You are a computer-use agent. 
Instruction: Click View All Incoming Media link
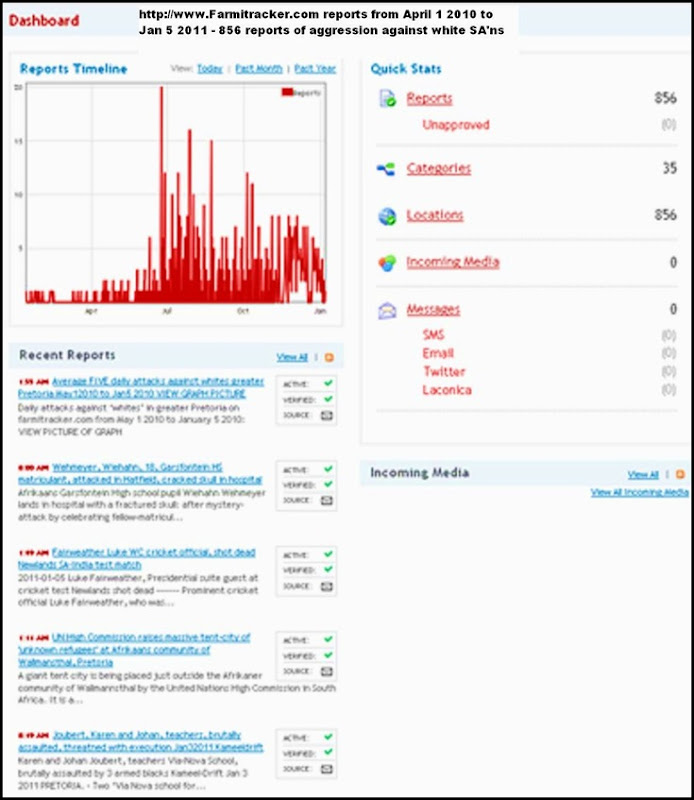[x=639, y=492]
